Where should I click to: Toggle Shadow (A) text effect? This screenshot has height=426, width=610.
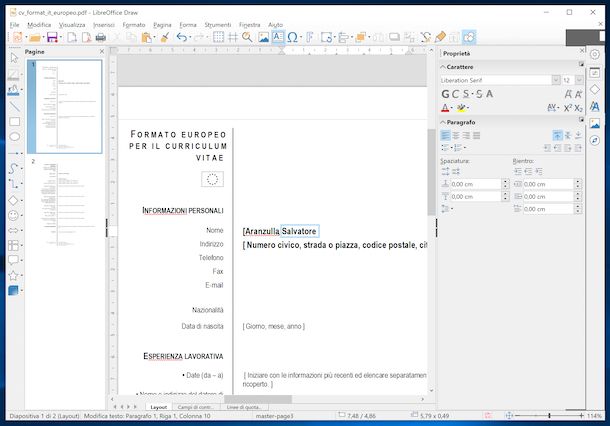pyautogui.click(x=489, y=94)
